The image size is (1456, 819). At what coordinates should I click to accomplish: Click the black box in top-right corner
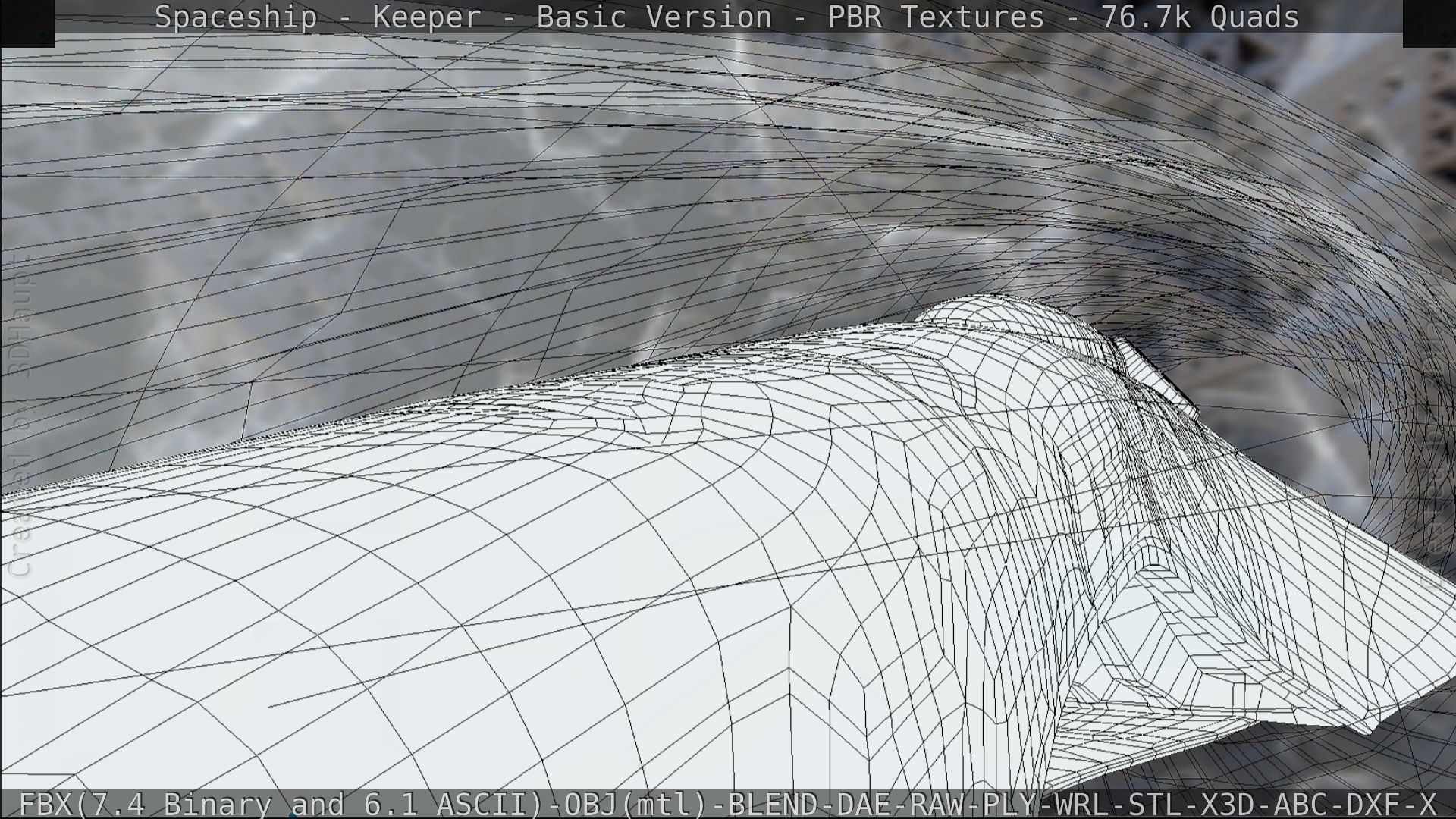(x=1429, y=23)
